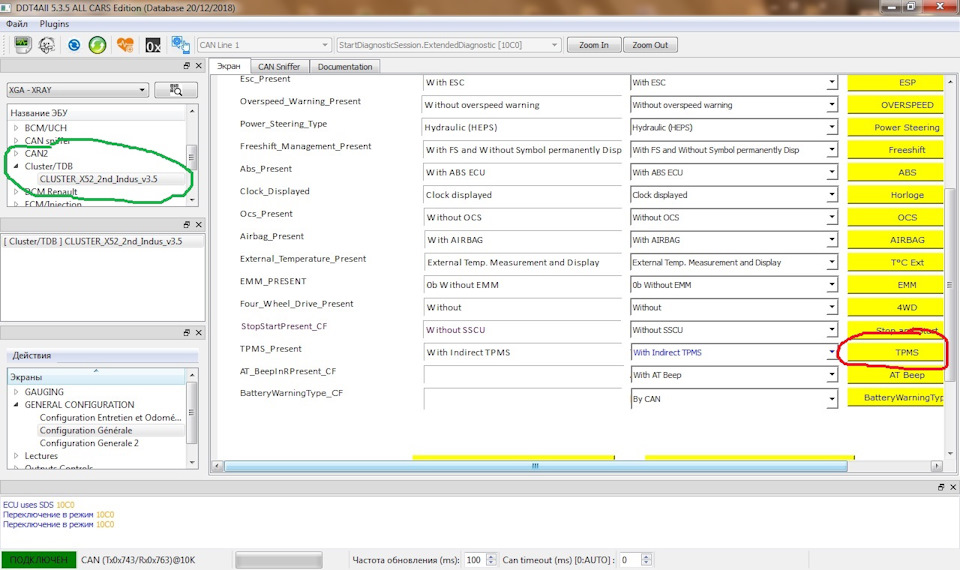Click the refresh rate input field

pyautogui.click(x=473, y=560)
